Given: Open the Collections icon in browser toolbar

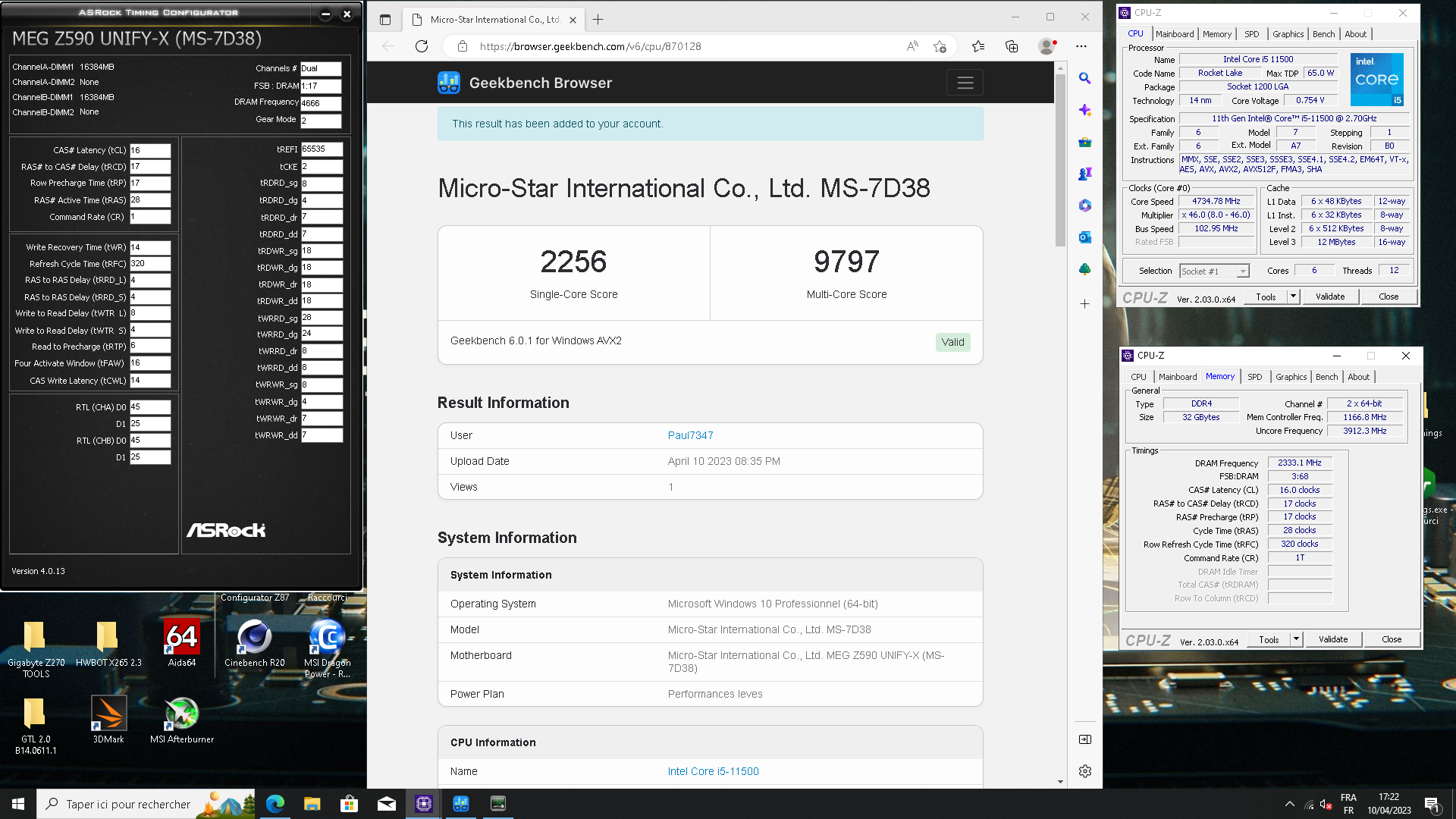Looking at the screenshot, I should [1012, 46].
